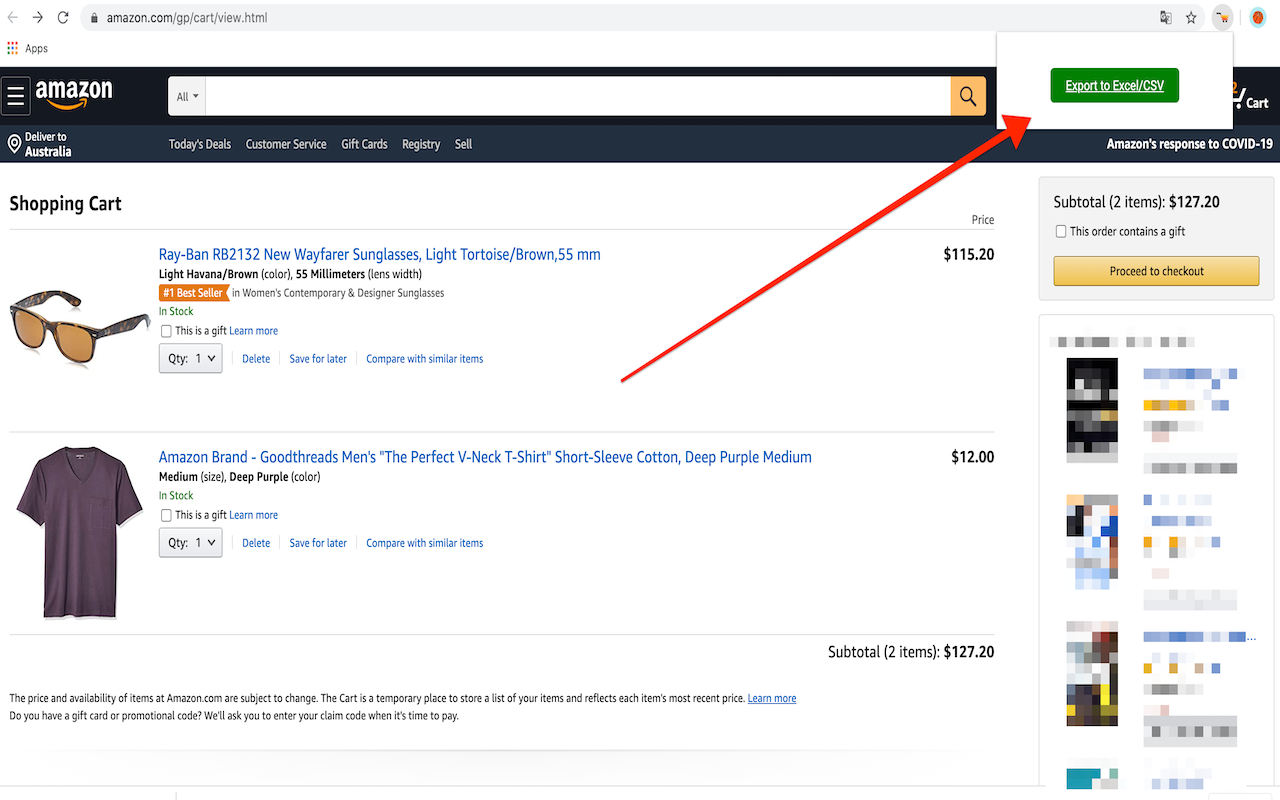This screenshot has height=800, width=1280.
Task: Open the Qty dropdown for Goodthreads T-shirt
Action: [x=190, y=542]
